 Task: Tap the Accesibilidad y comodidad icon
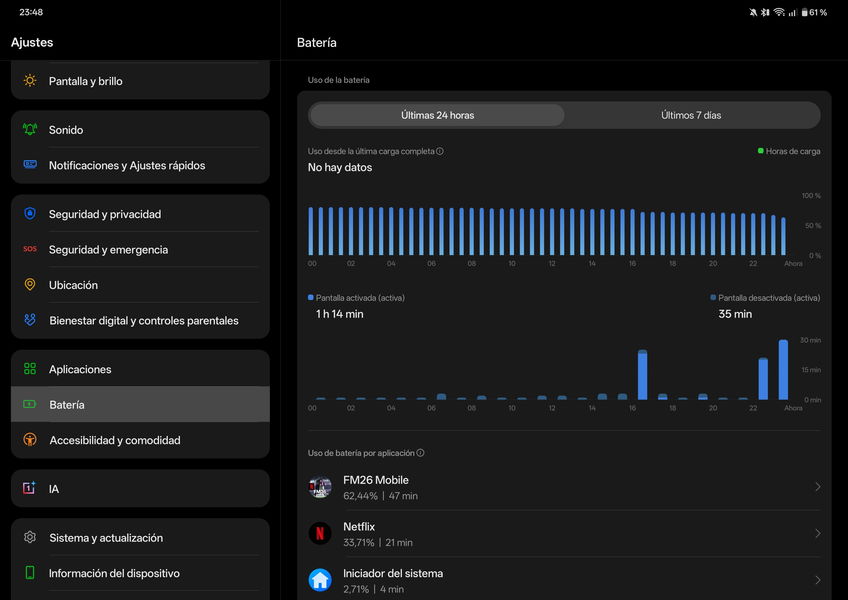(x=30, y=440)
